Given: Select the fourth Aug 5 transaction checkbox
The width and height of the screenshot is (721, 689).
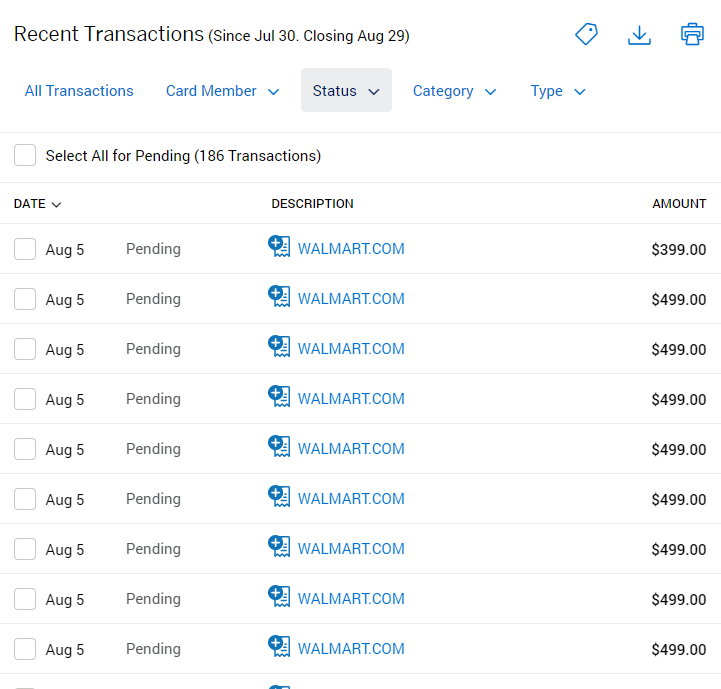Looking at the screenshot, I should [25, 399].
